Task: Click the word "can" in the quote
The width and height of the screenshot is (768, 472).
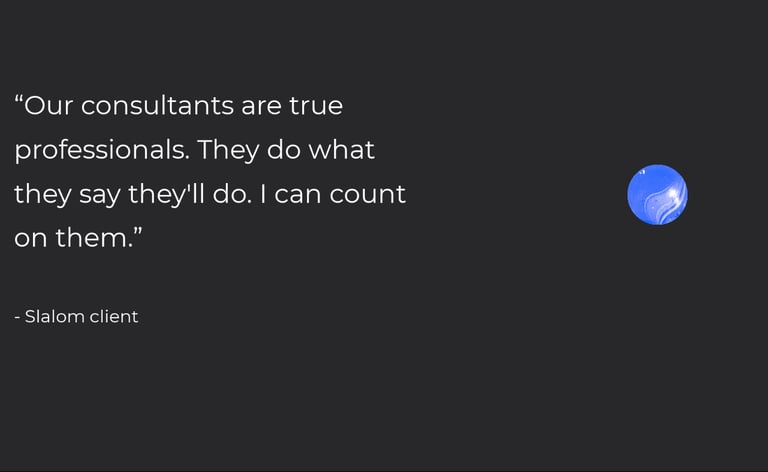Action: [x=296, y=194]
